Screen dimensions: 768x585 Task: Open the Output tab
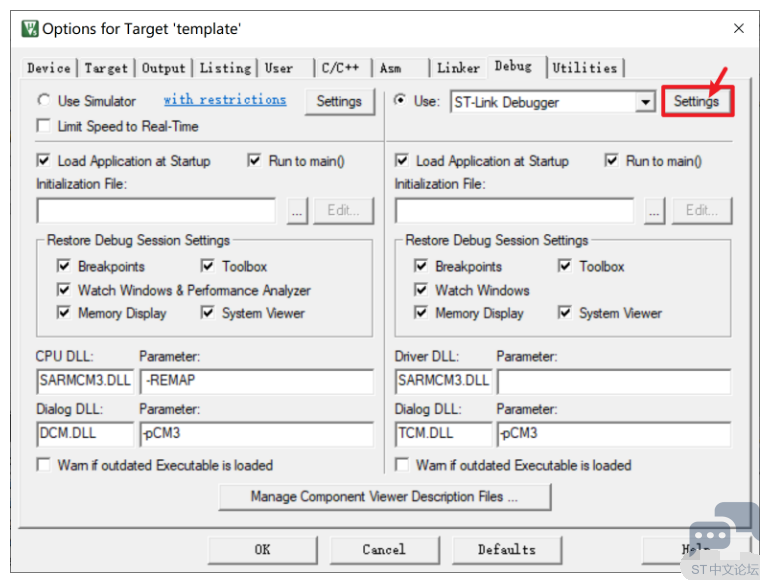click(164, 68)
